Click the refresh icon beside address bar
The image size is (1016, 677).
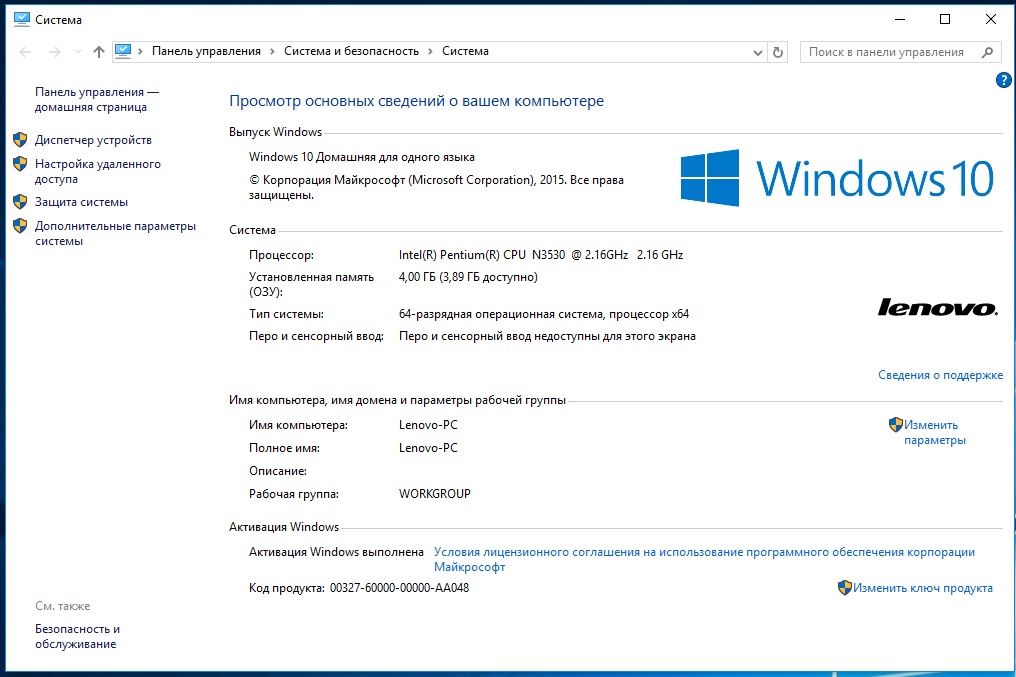(x=780, y=52)
